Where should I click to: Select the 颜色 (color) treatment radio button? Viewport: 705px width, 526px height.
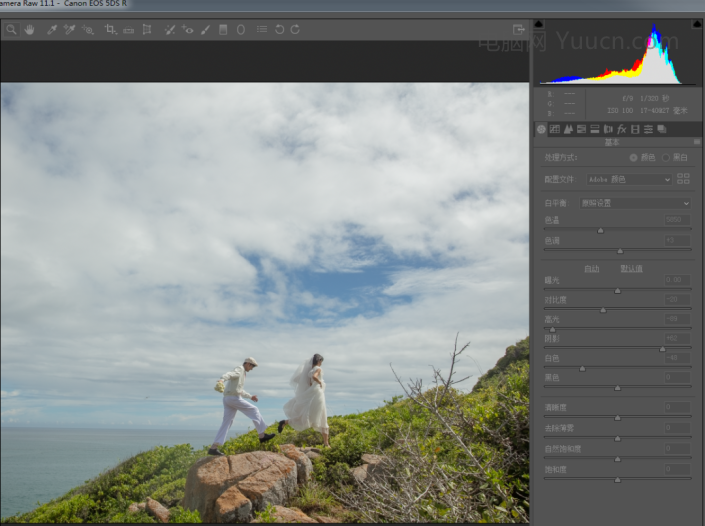[633, 158]
